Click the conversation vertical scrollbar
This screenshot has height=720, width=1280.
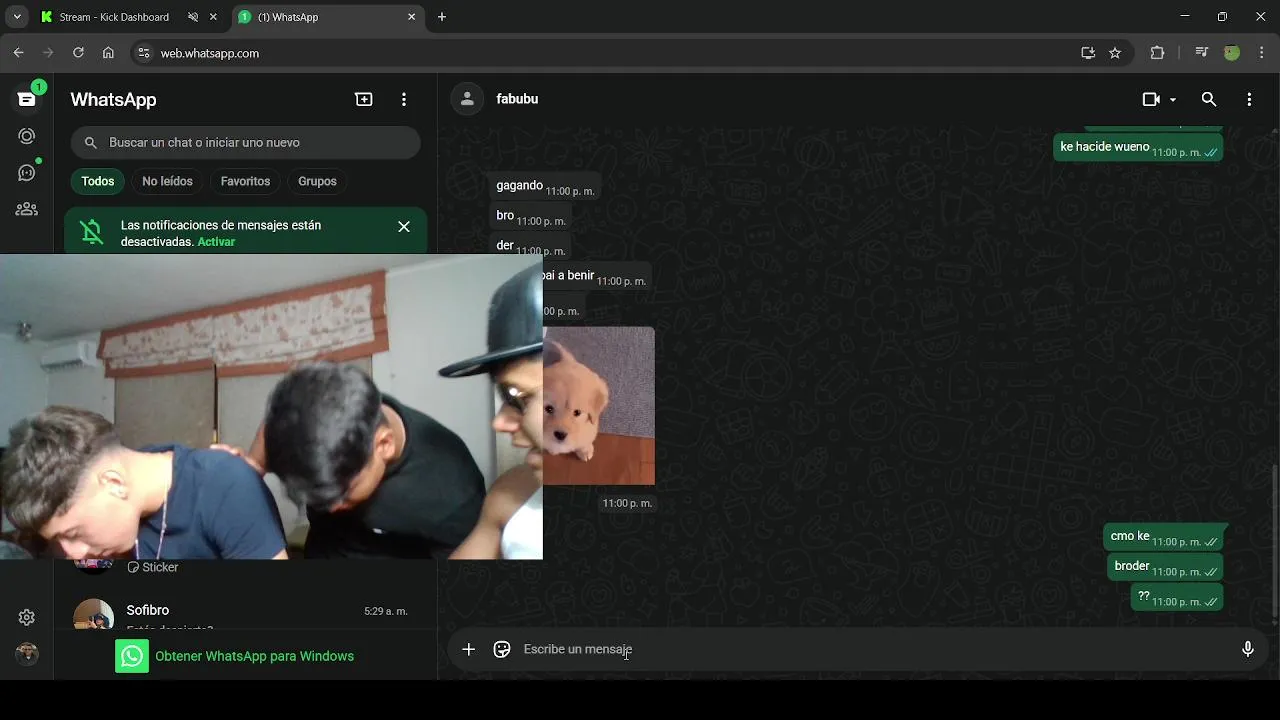(1274, 540)
